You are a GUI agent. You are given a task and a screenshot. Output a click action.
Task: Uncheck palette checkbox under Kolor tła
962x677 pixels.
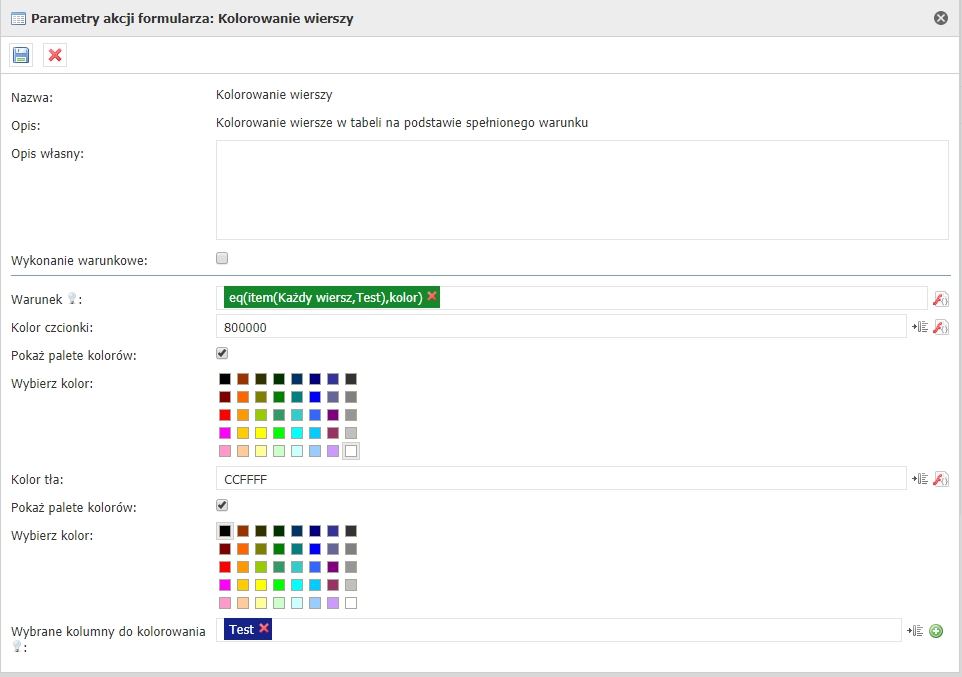222,505
